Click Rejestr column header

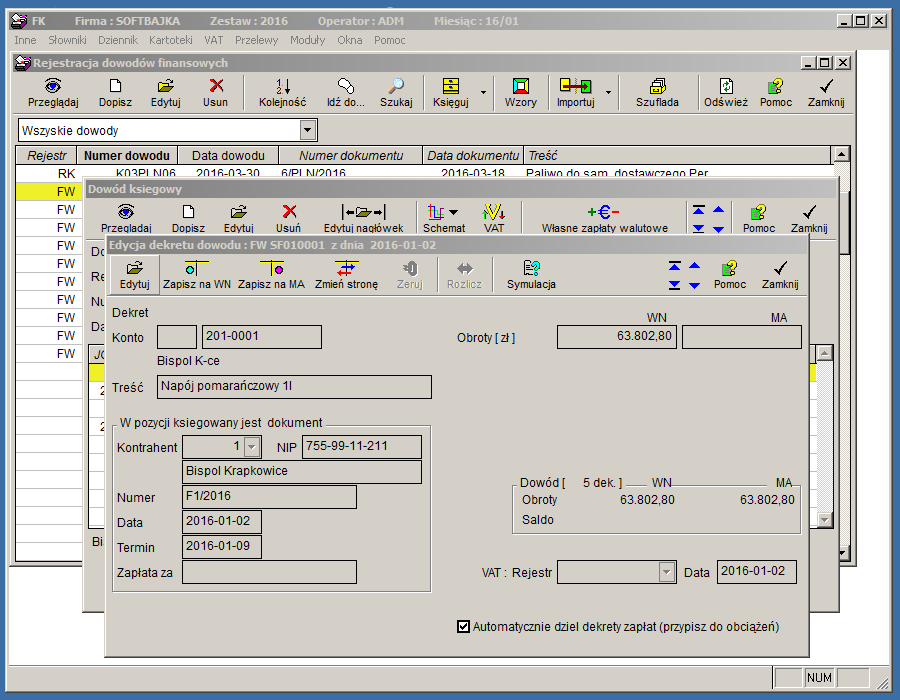point(46,155)
